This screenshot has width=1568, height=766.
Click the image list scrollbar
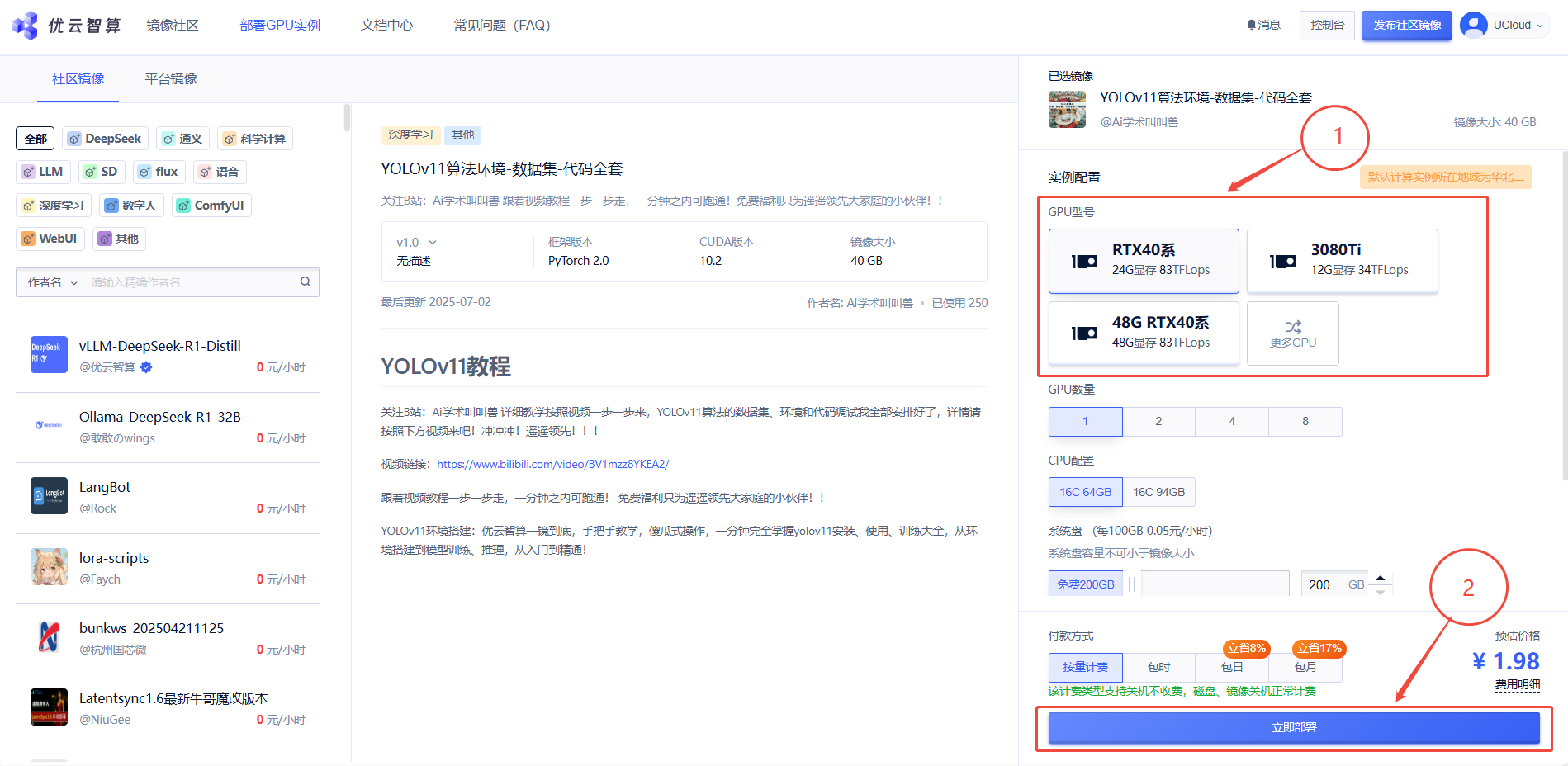click(348, 118)
